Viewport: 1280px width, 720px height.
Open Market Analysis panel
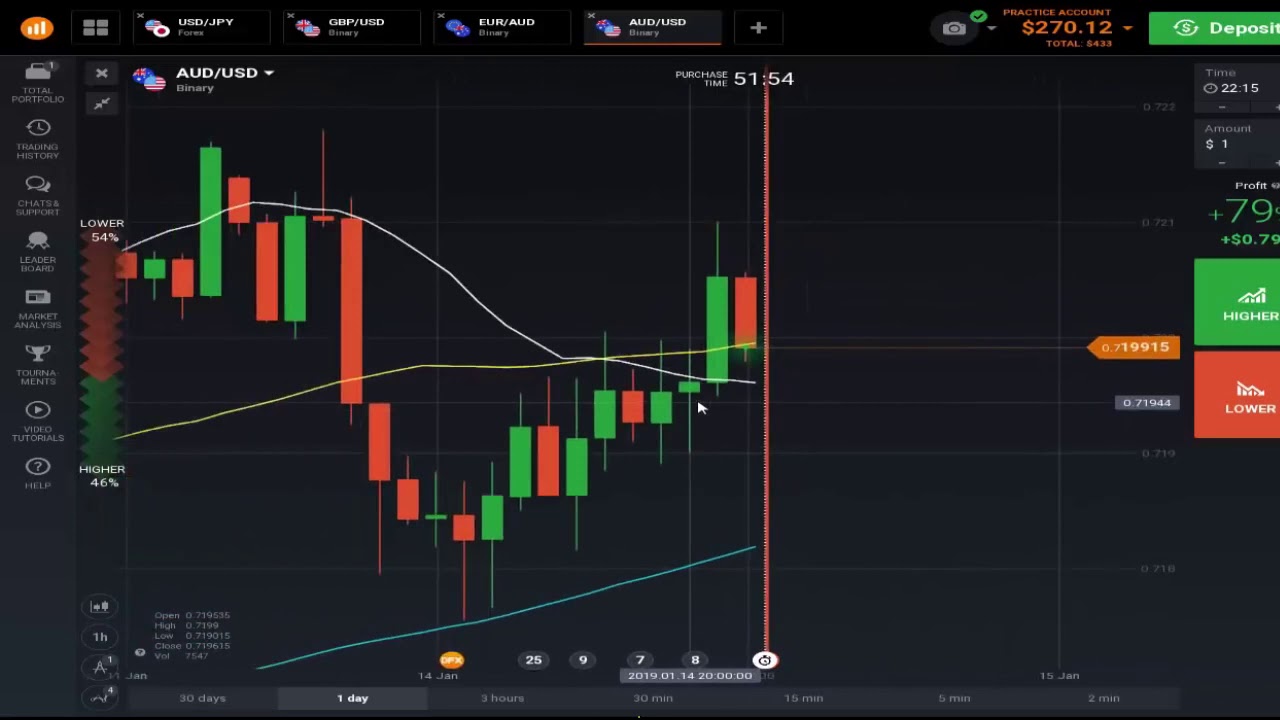38,309
